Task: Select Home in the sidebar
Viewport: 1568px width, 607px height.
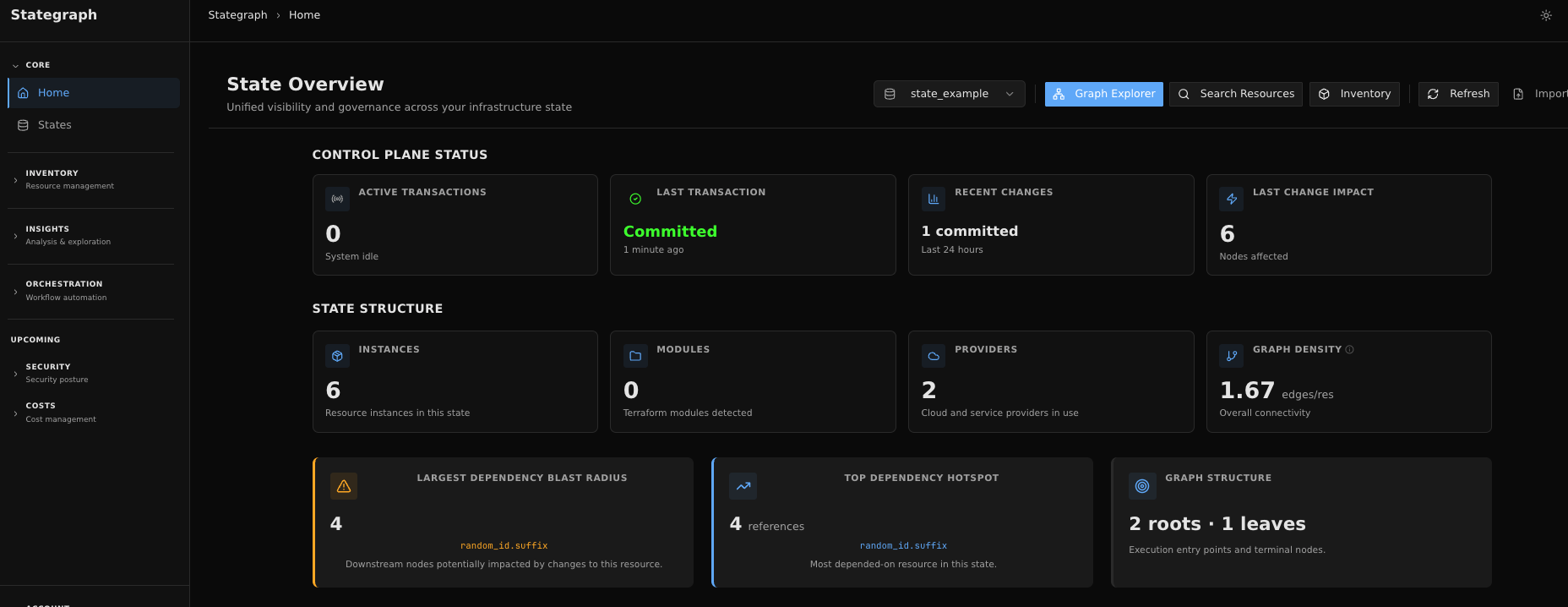Action: click(94, 93)
